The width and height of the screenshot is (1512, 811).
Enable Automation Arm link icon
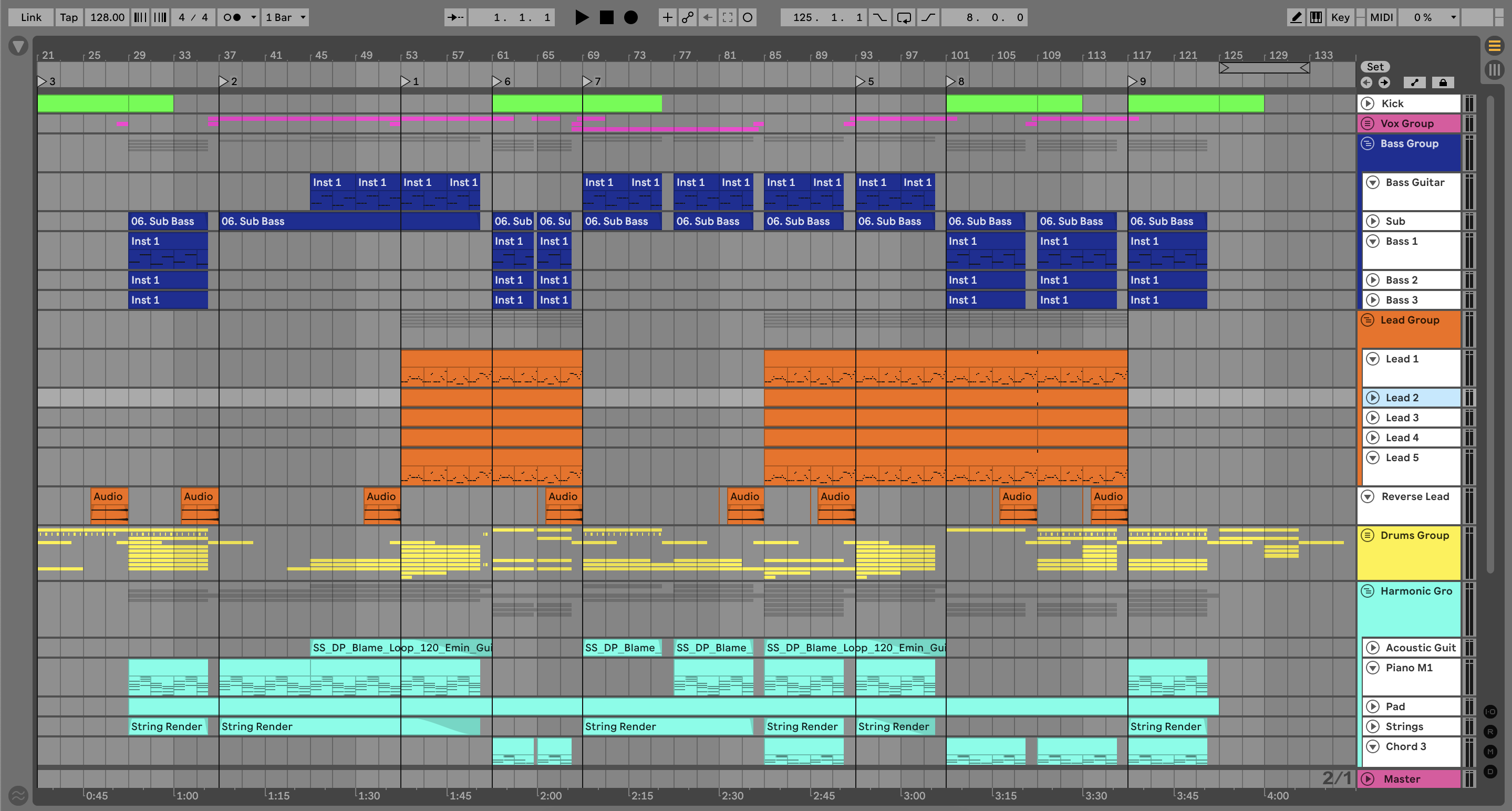pos(687,17)
